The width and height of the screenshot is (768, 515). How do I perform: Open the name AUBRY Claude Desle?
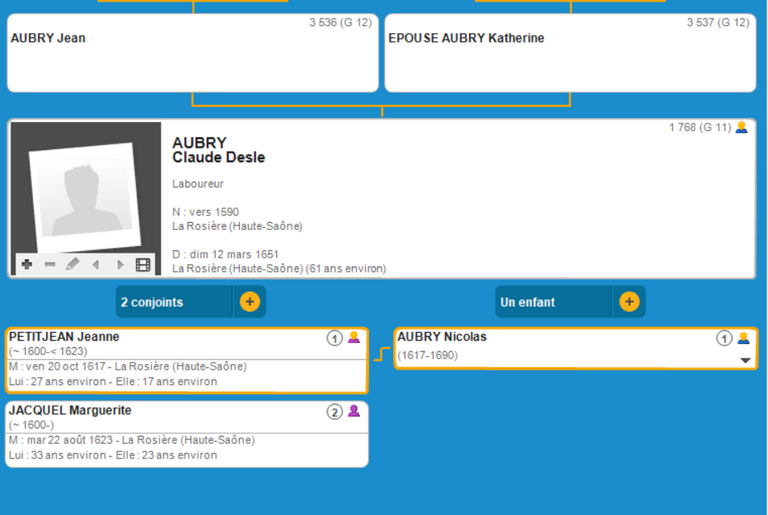pyautogui.click(x=218, y=151)
